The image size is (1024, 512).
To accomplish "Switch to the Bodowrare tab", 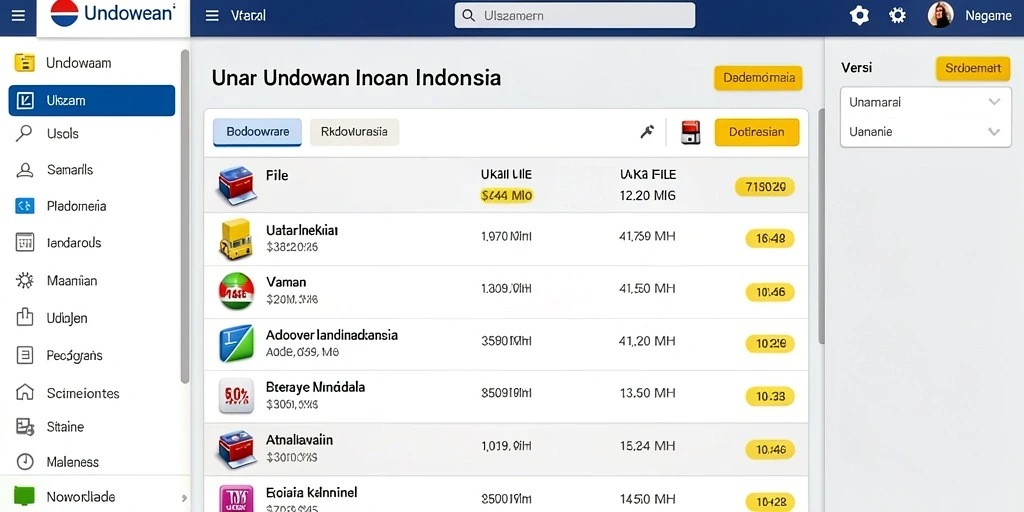I will [x=257, y=132].
